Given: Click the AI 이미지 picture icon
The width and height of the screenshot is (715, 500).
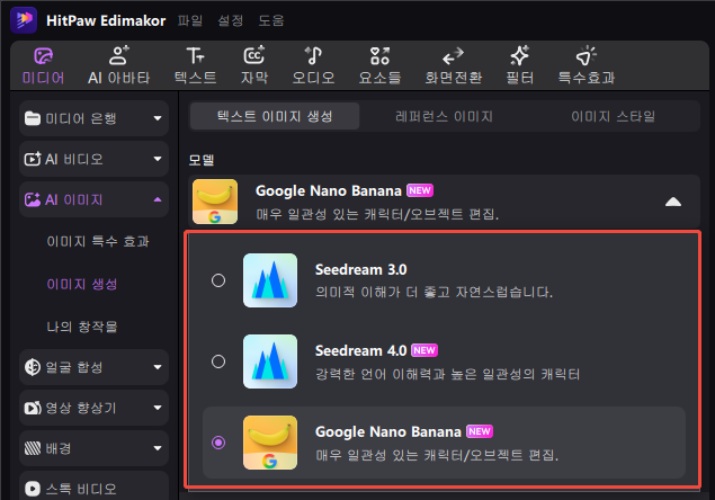Looking at the screenshot, I should (x=32, y=200).
